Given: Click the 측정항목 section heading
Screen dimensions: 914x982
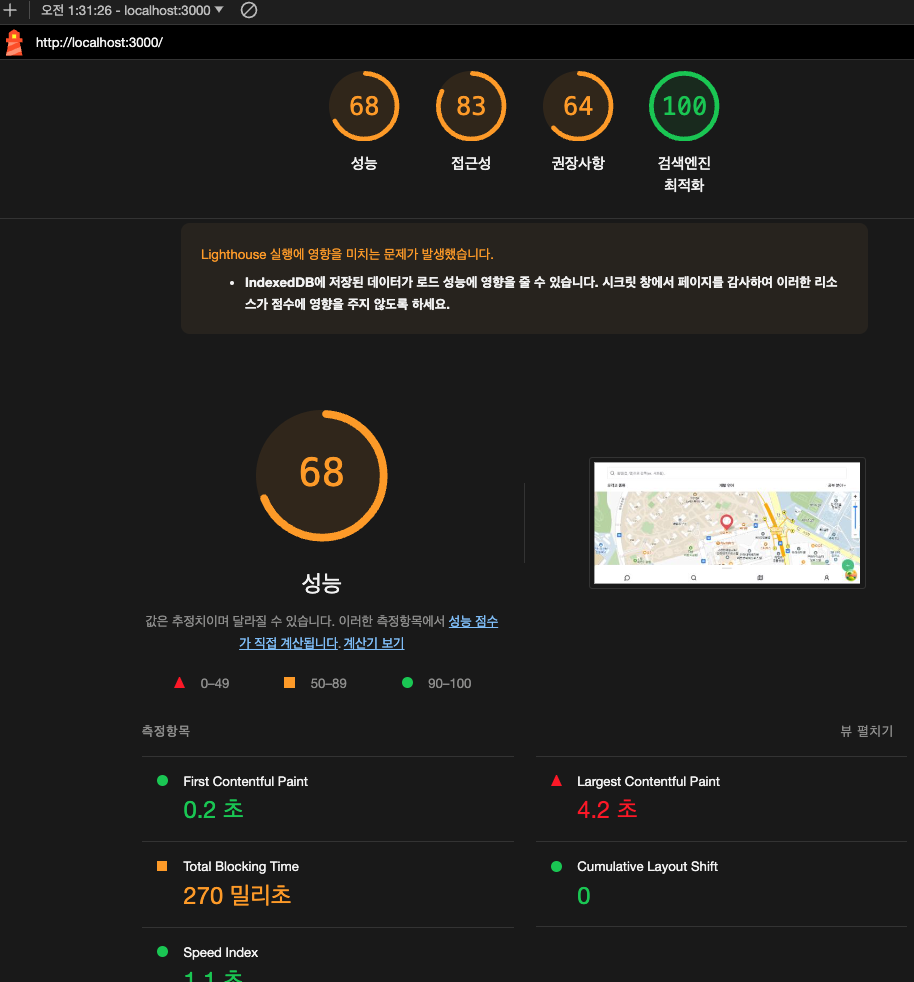Looking at the screenshot, I should coord(165,731).
